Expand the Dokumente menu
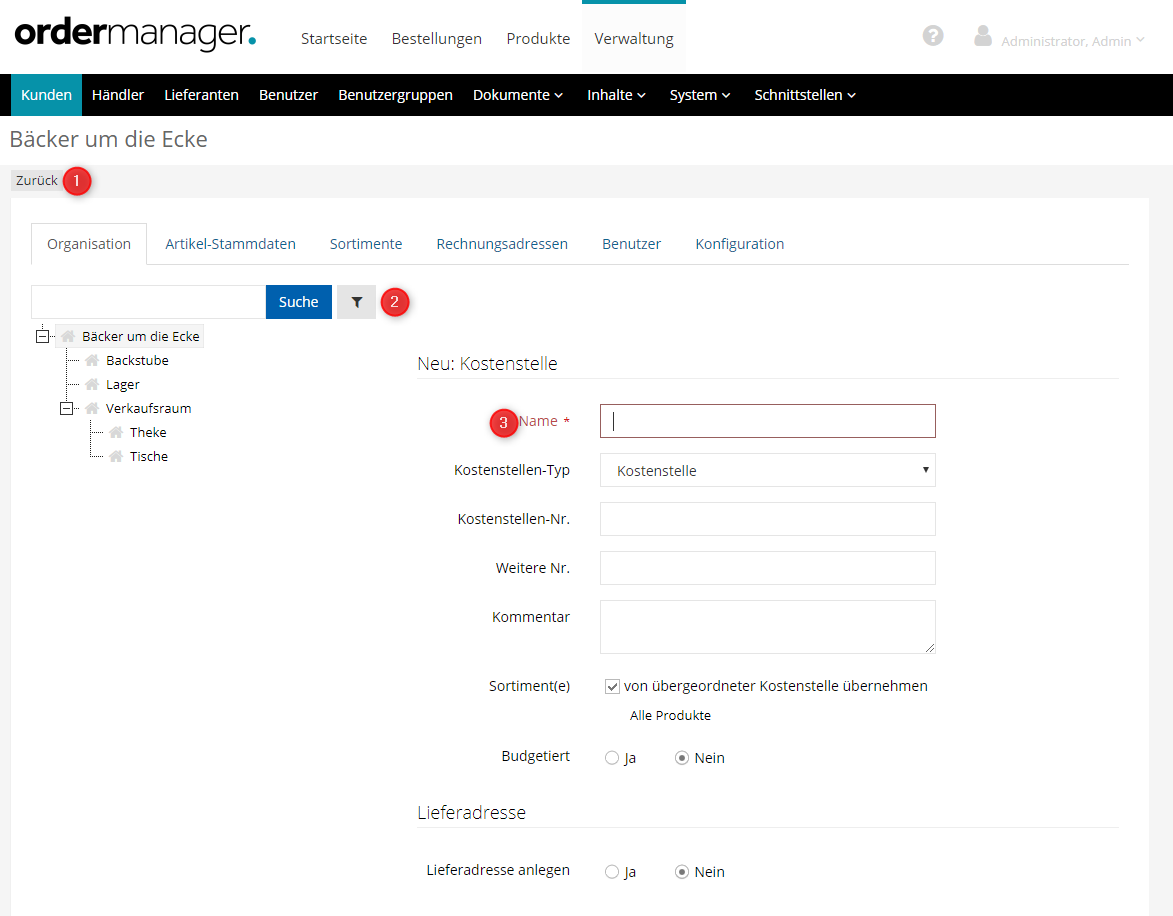The height and width of the screenshot is (916, 1173). click(x=517, y=95)
